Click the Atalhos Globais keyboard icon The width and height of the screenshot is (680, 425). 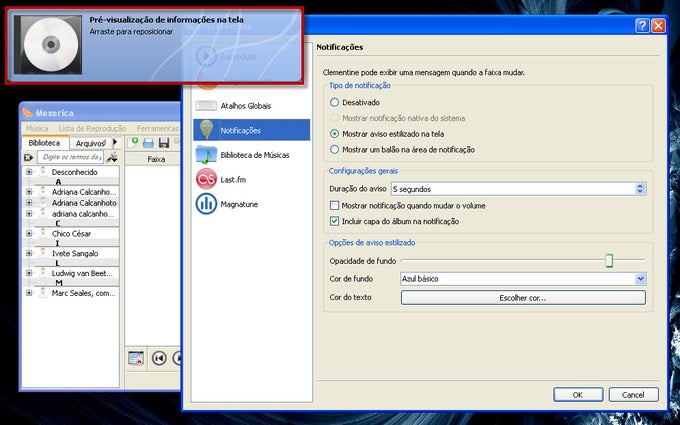point(206,105)
